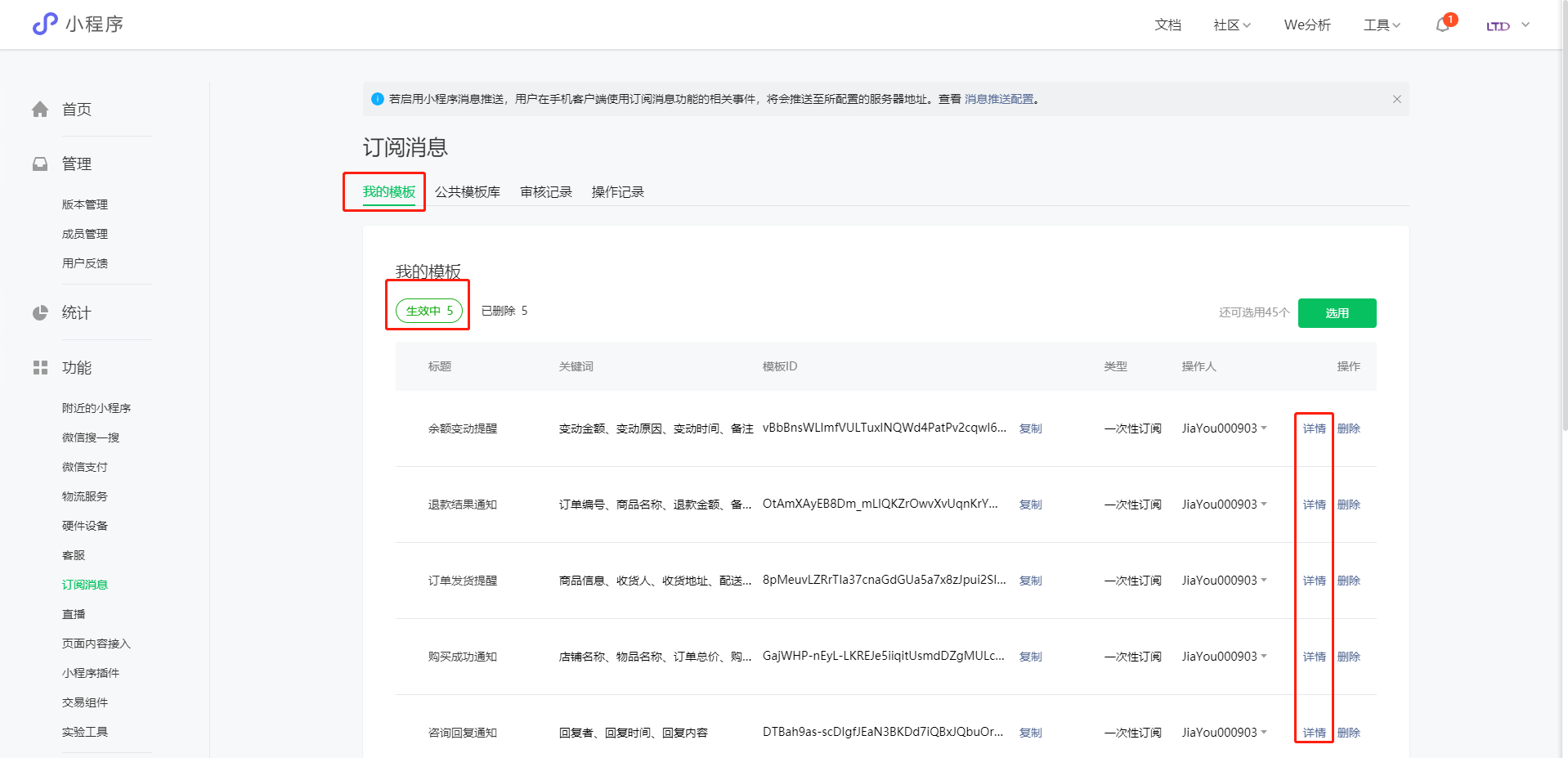Dismiss the info banner with X icon
The height and width of the screenshot is (758, 1568).
(x=1396, y=99)
